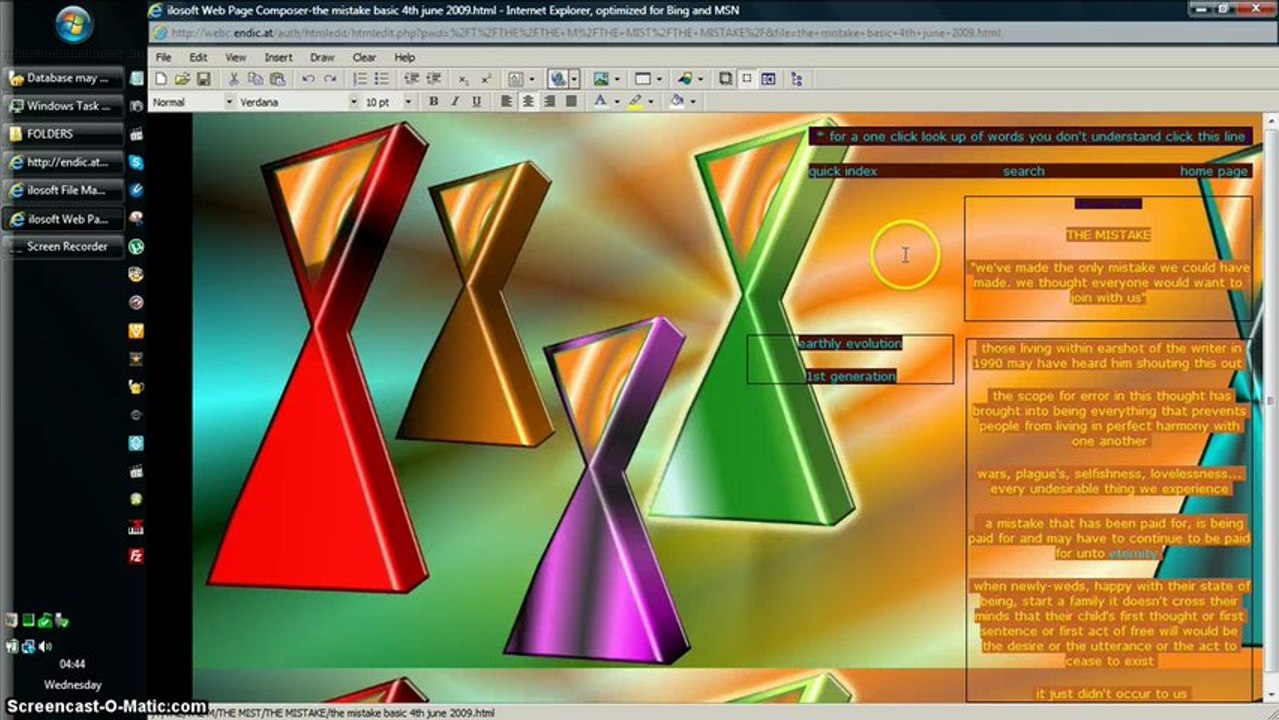Viewport: 1279px width, 720px height.
Task: Align text to the left
Action: point(506,101)
